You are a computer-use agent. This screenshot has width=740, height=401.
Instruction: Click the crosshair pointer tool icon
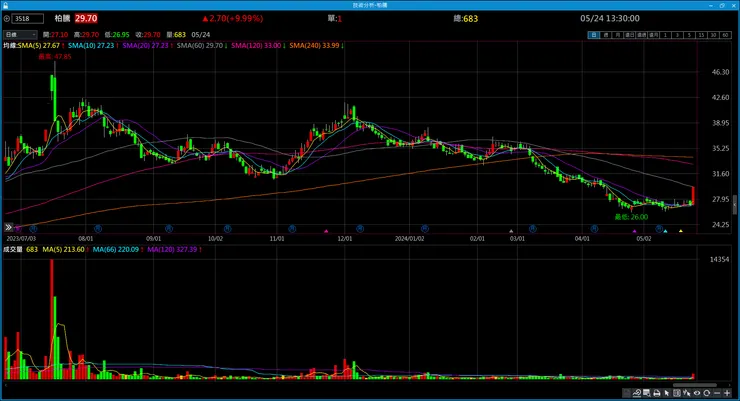[687, 393]
